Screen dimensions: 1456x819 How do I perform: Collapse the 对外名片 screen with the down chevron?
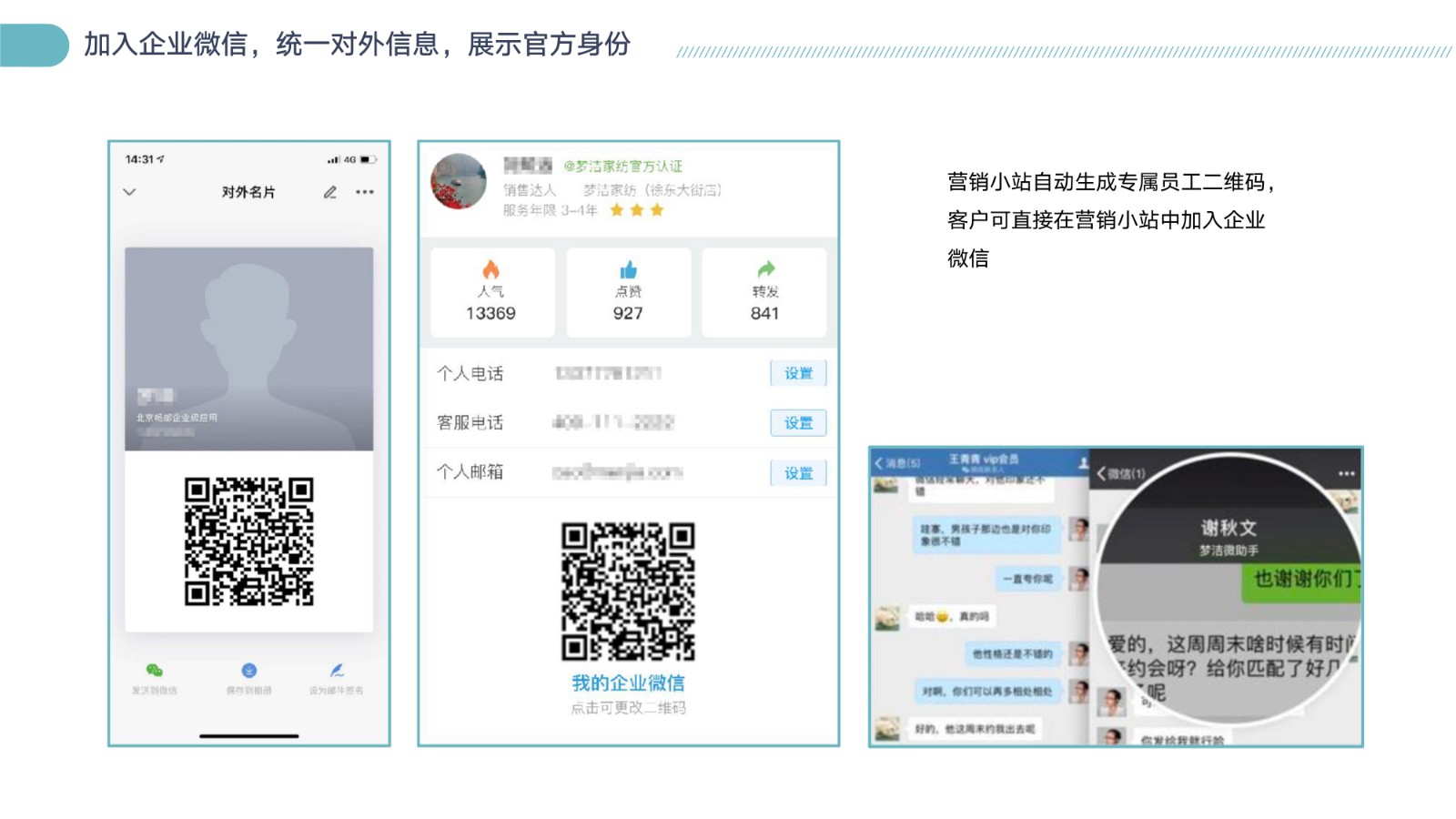pos(129,192)
